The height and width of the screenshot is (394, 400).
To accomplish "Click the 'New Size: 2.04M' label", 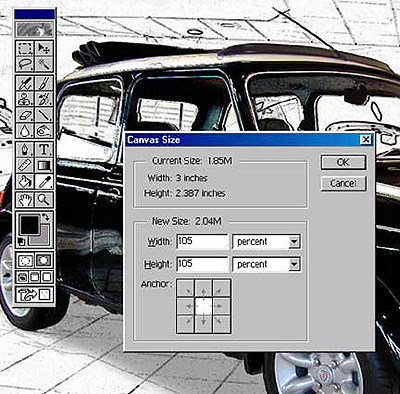I will click(187, 221).
